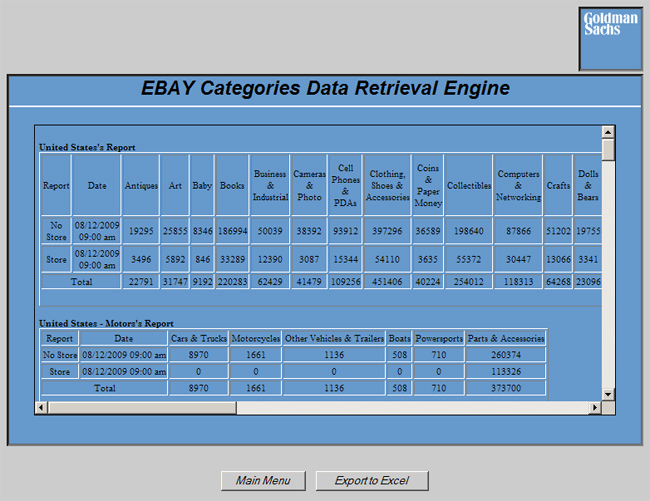The image size is (650, 501).
Task: Click the Boats column header
Action: [399, 338]
